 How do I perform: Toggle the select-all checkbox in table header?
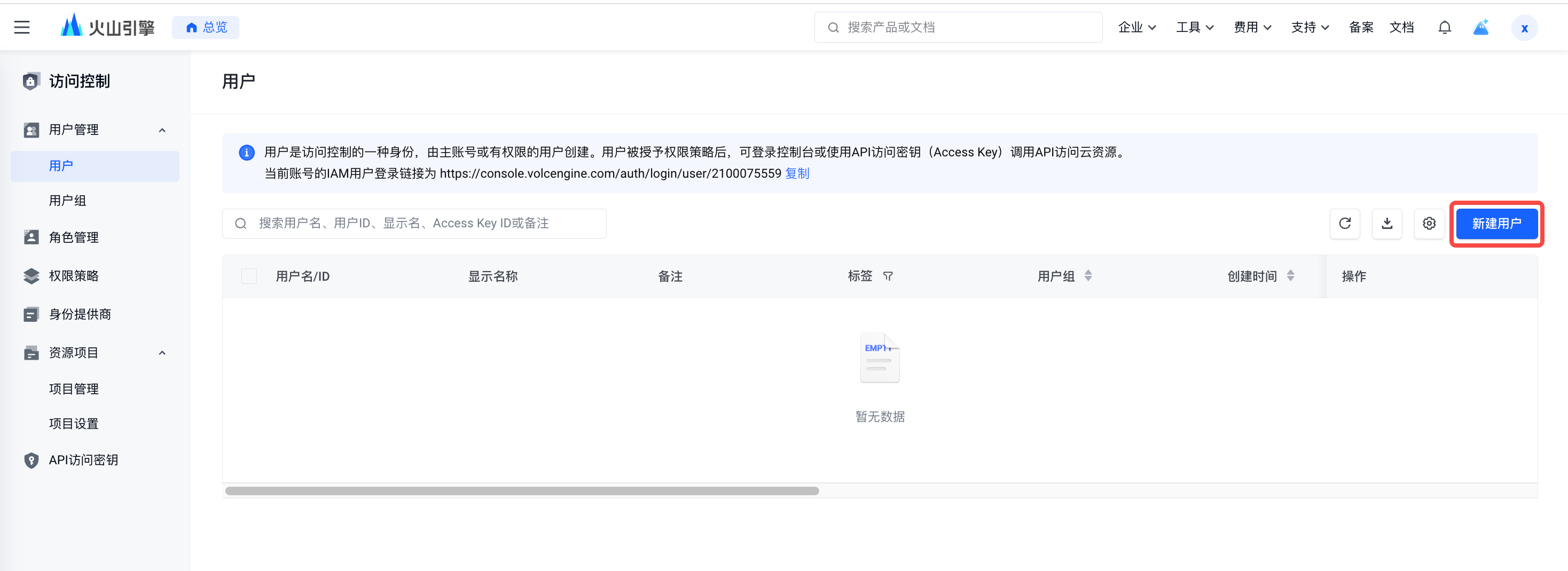coord(249,276)
